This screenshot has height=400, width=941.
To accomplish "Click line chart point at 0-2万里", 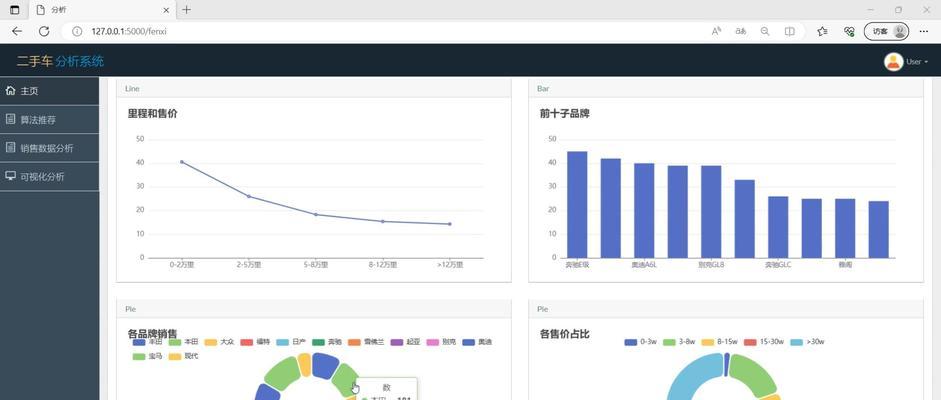I will tap(181, 162).
